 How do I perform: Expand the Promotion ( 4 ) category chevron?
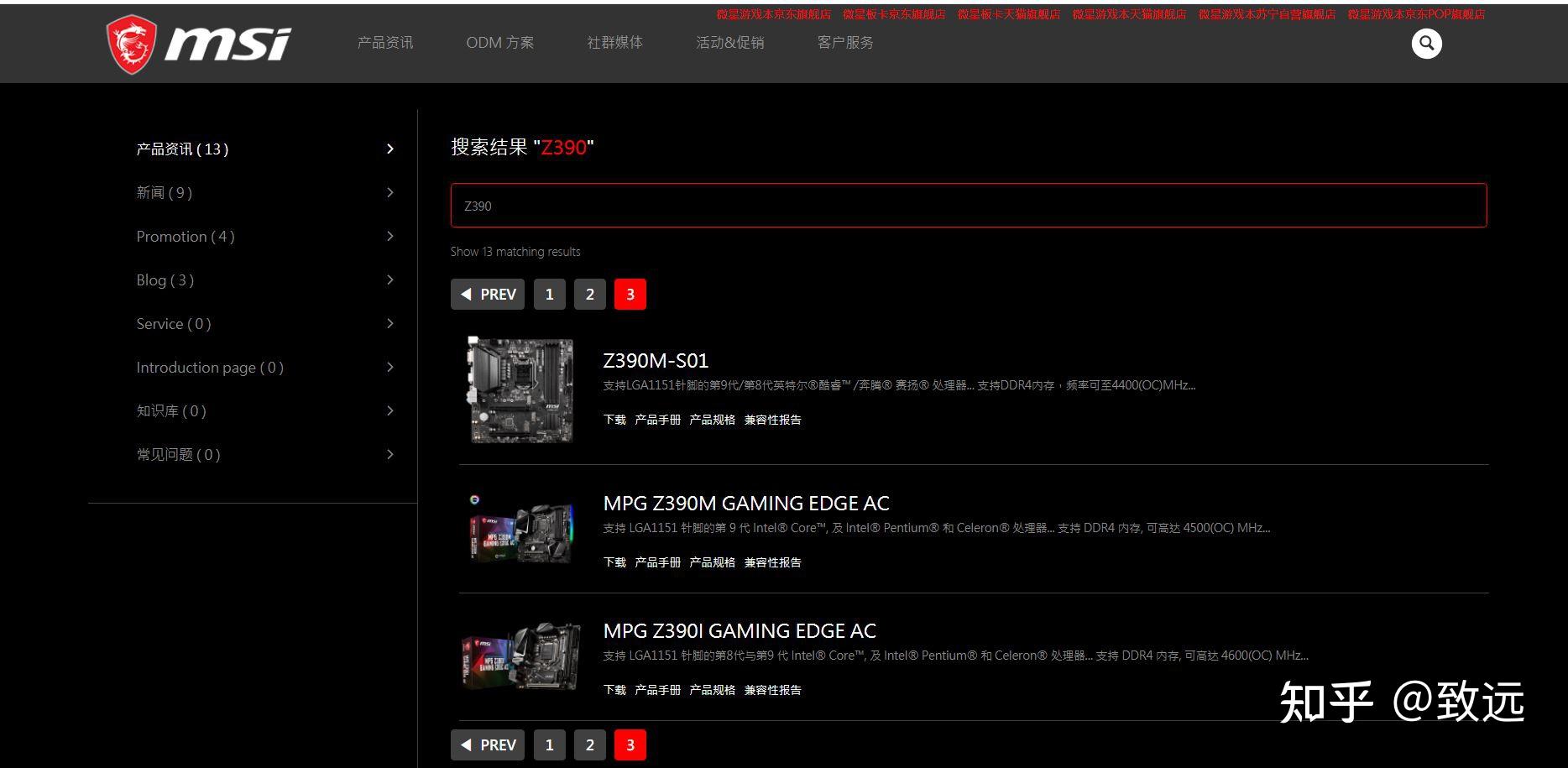tap(389, 236)
